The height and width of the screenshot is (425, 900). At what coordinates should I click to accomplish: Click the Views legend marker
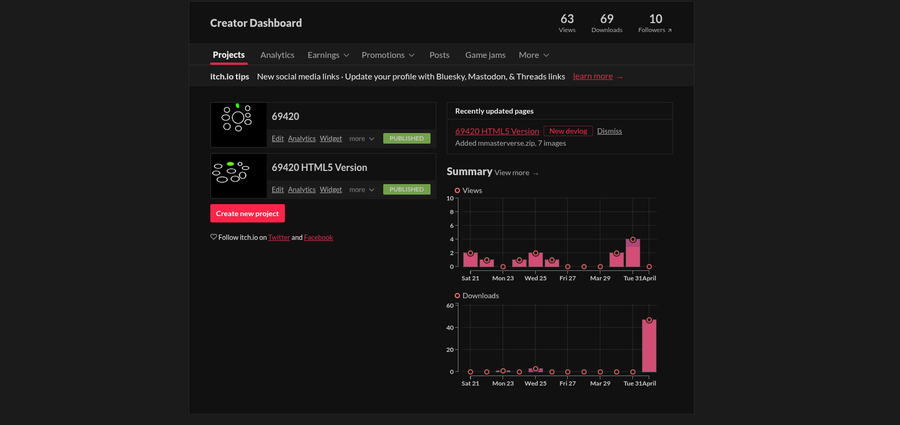pos(457,190)
